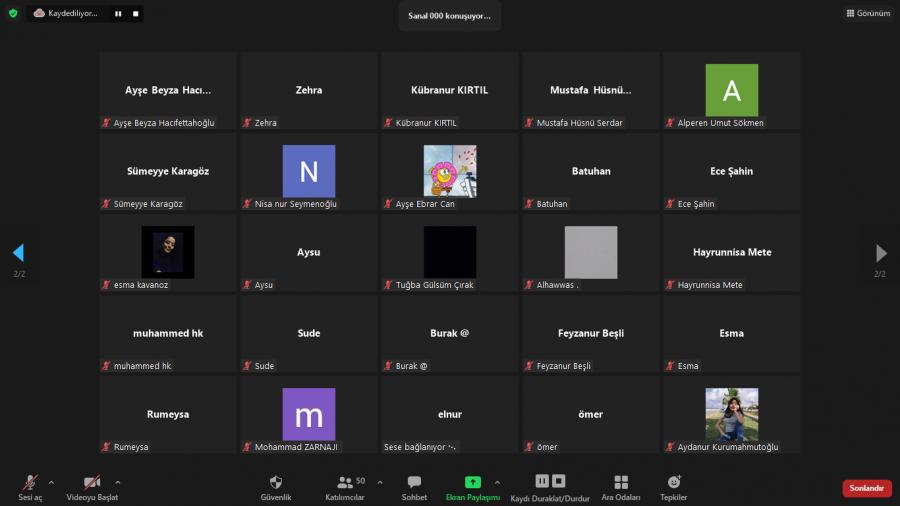
Task: Go to previous page with left blue arrow
Action: click(18, 253)
